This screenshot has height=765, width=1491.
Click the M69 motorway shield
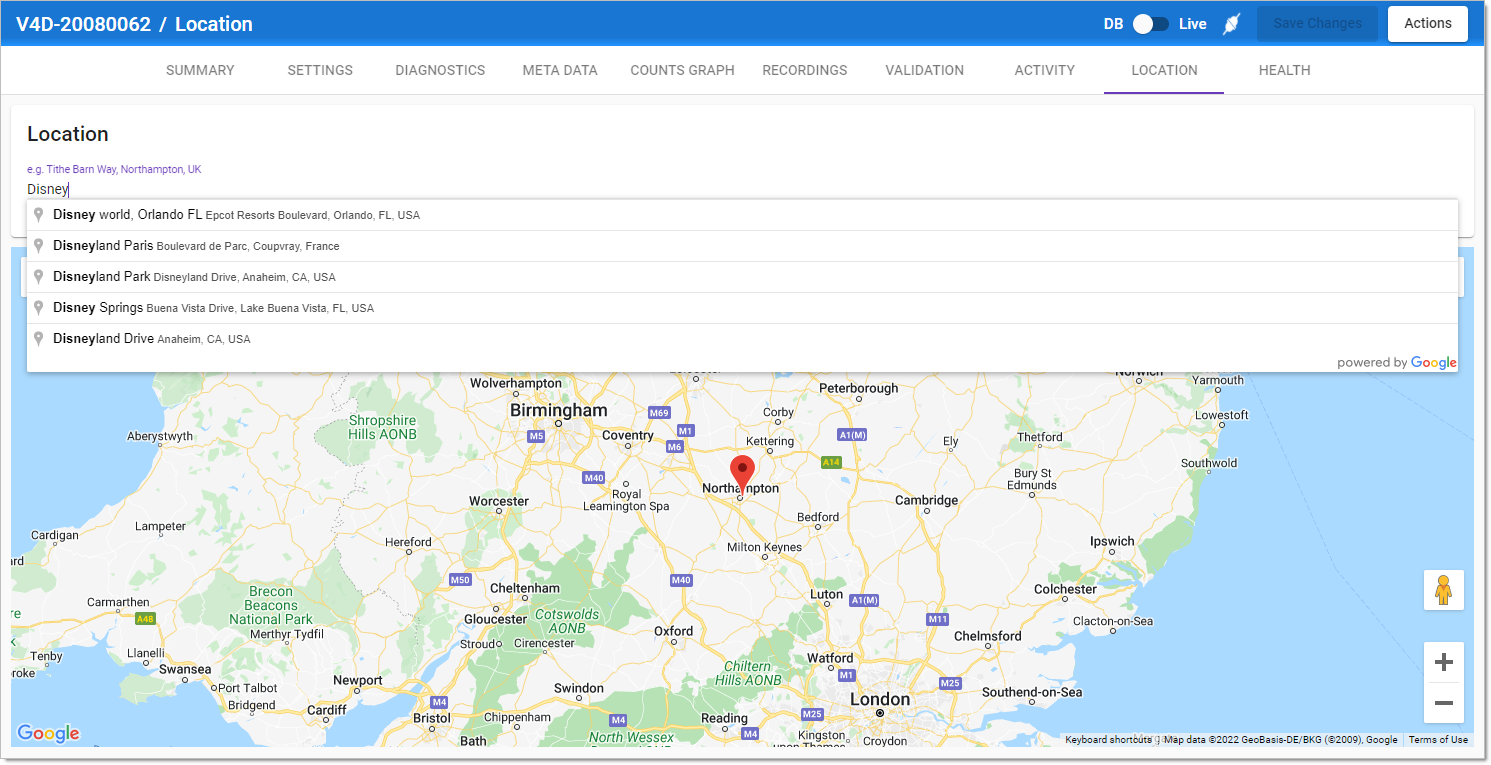click(659, 413)
